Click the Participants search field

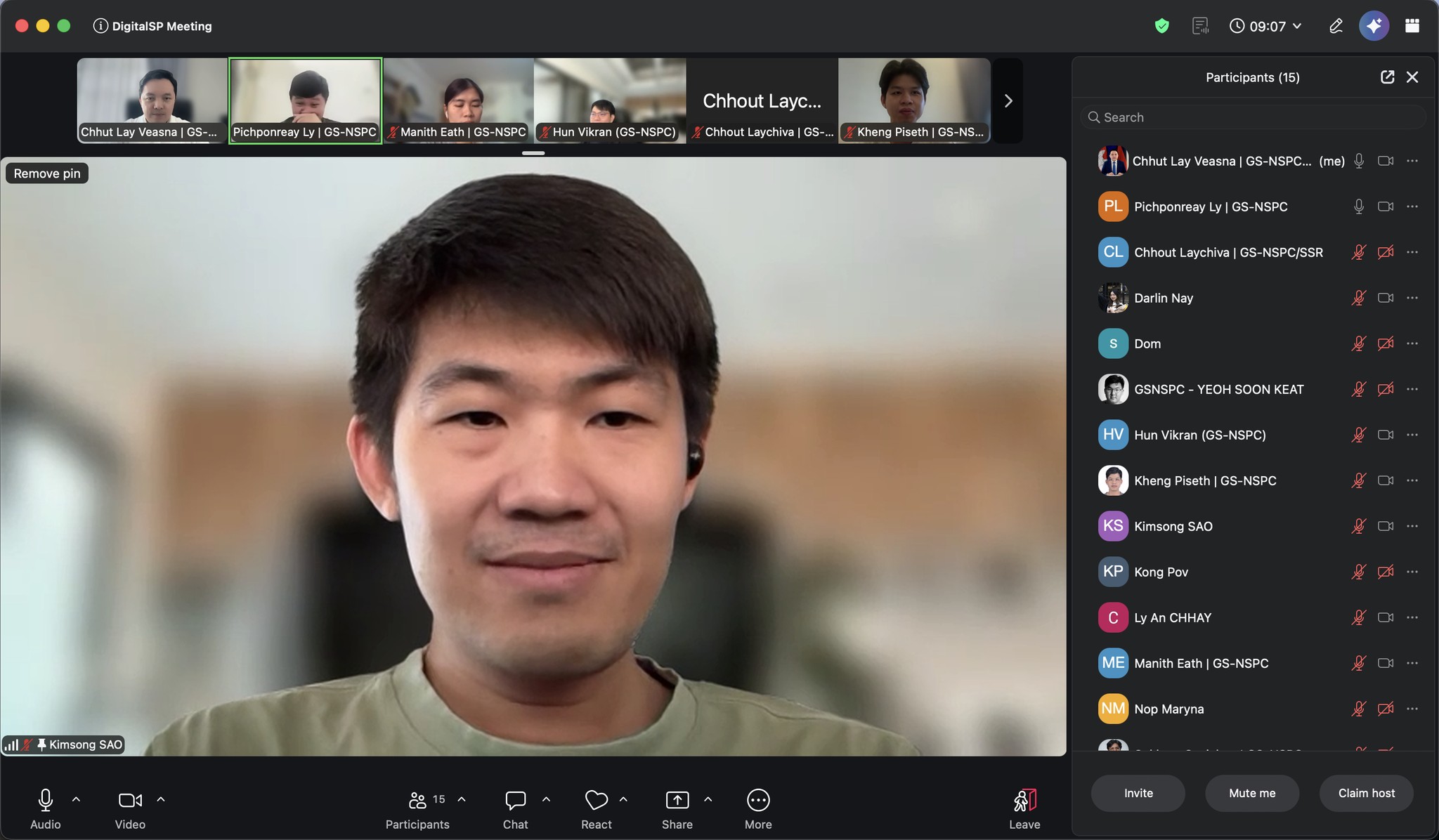[x=1253, y=117]
